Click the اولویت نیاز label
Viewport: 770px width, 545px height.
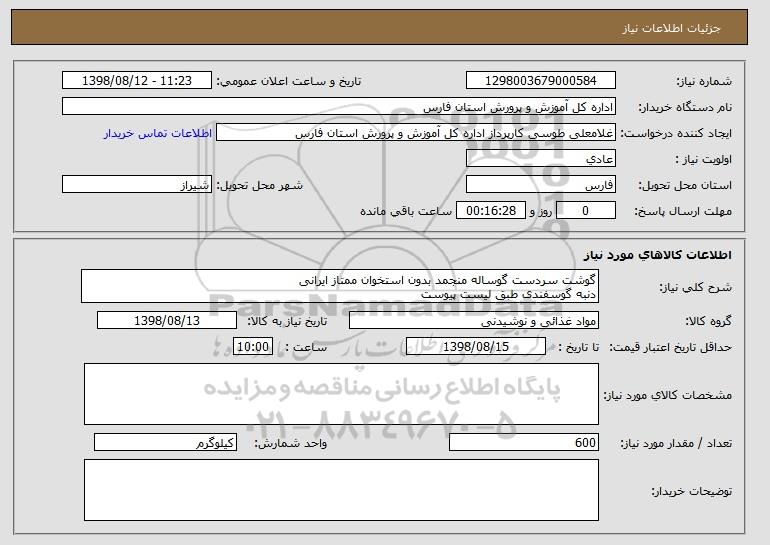[x=704, y=159]
